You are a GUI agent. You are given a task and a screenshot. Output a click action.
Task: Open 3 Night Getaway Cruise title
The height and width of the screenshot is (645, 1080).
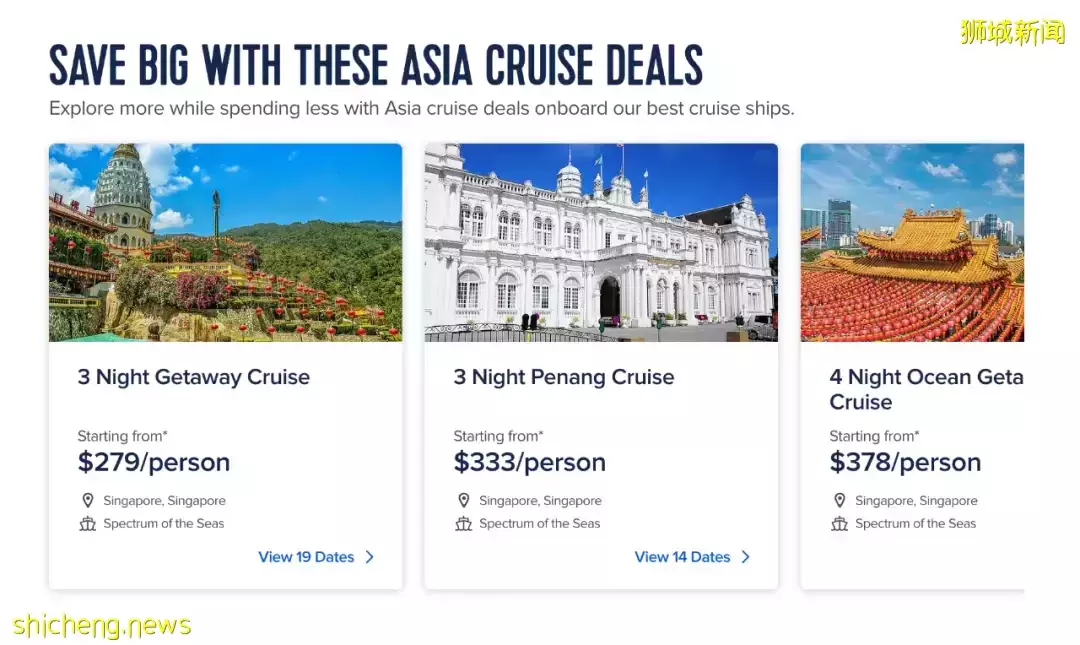click(x=194, y=377)
